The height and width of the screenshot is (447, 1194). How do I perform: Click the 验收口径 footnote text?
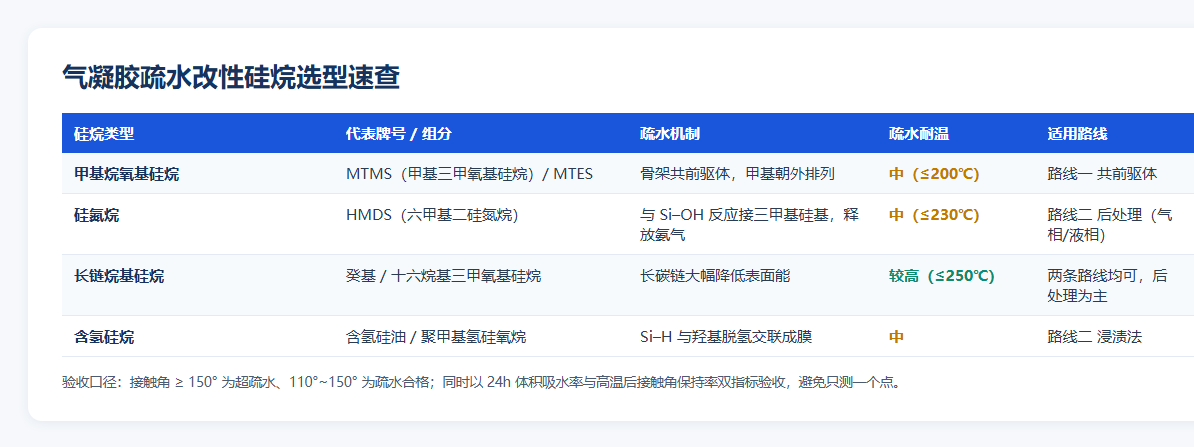pyautogui.click(x=481, y=382)
